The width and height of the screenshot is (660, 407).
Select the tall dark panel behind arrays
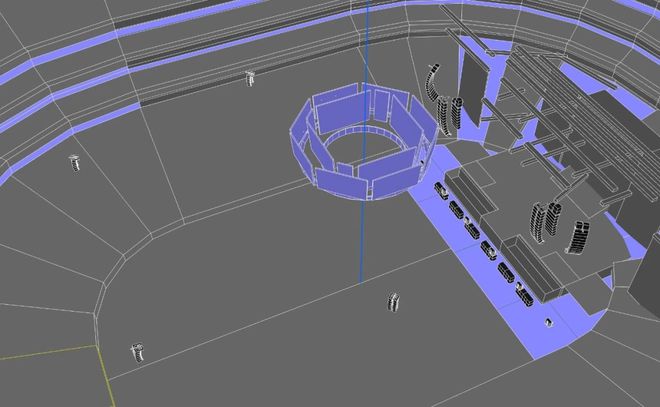[x=470, y=90]
